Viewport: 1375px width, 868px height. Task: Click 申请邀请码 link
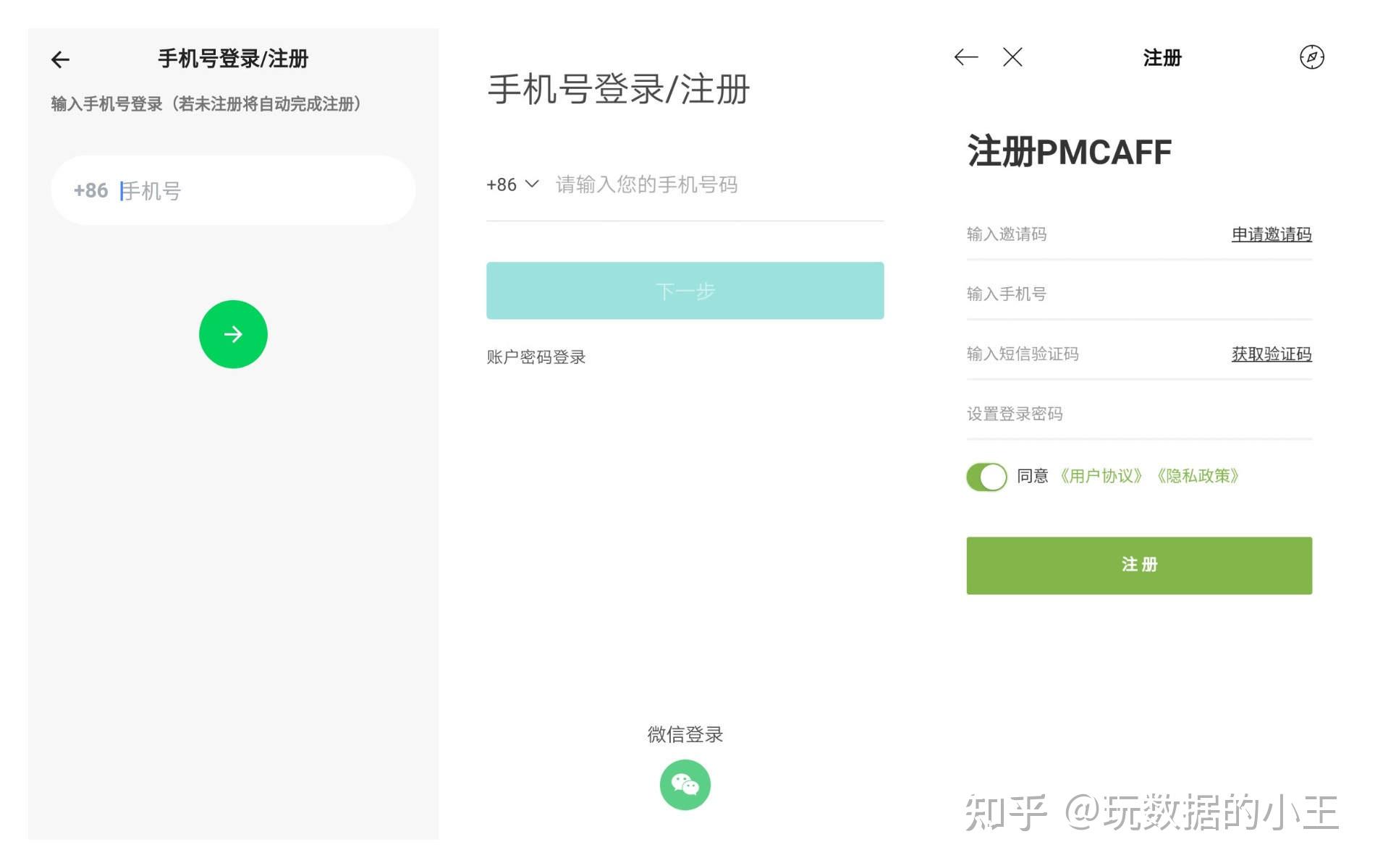pos(1272,234)
